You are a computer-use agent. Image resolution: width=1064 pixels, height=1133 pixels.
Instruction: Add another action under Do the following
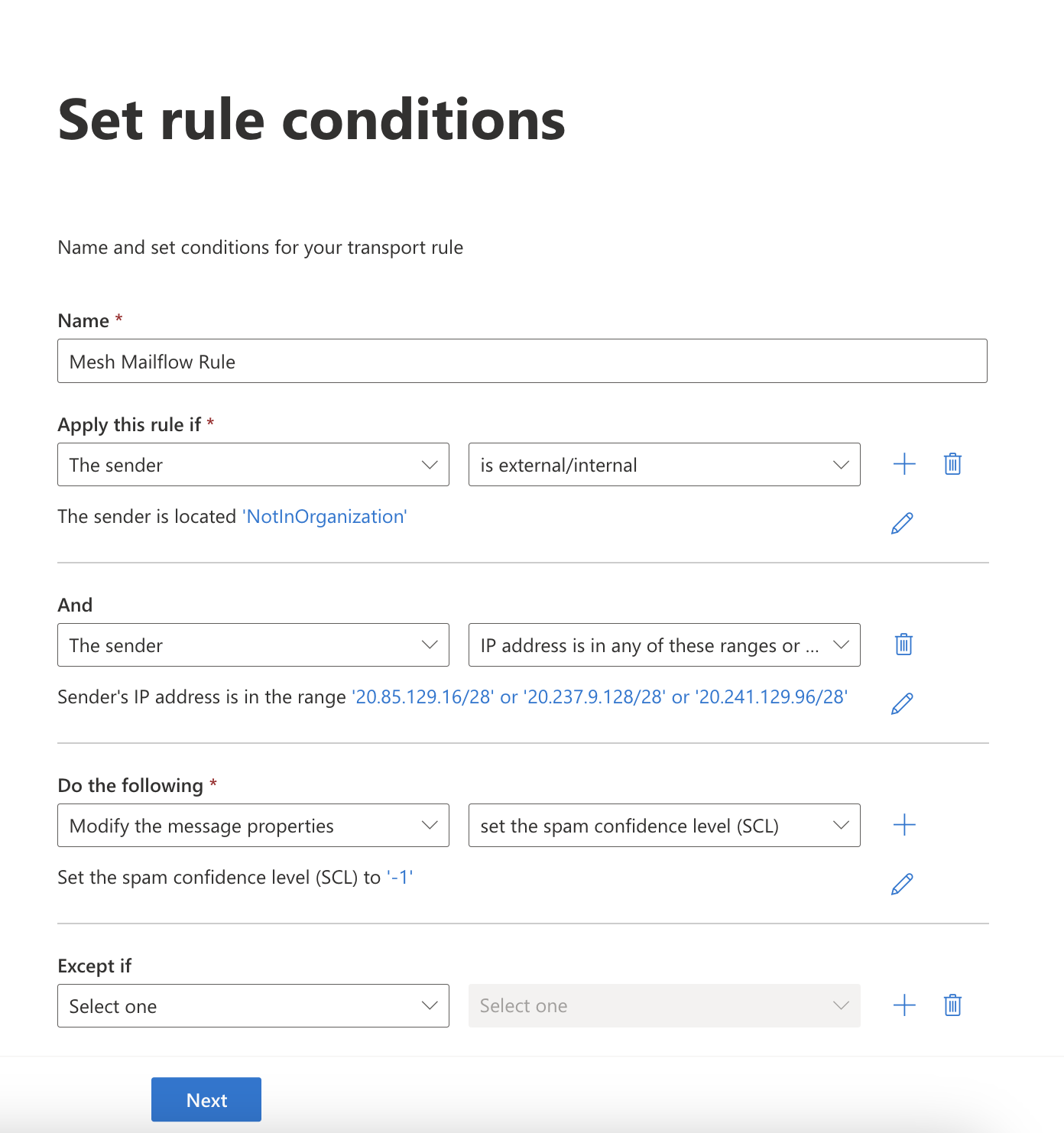[904, 825]
